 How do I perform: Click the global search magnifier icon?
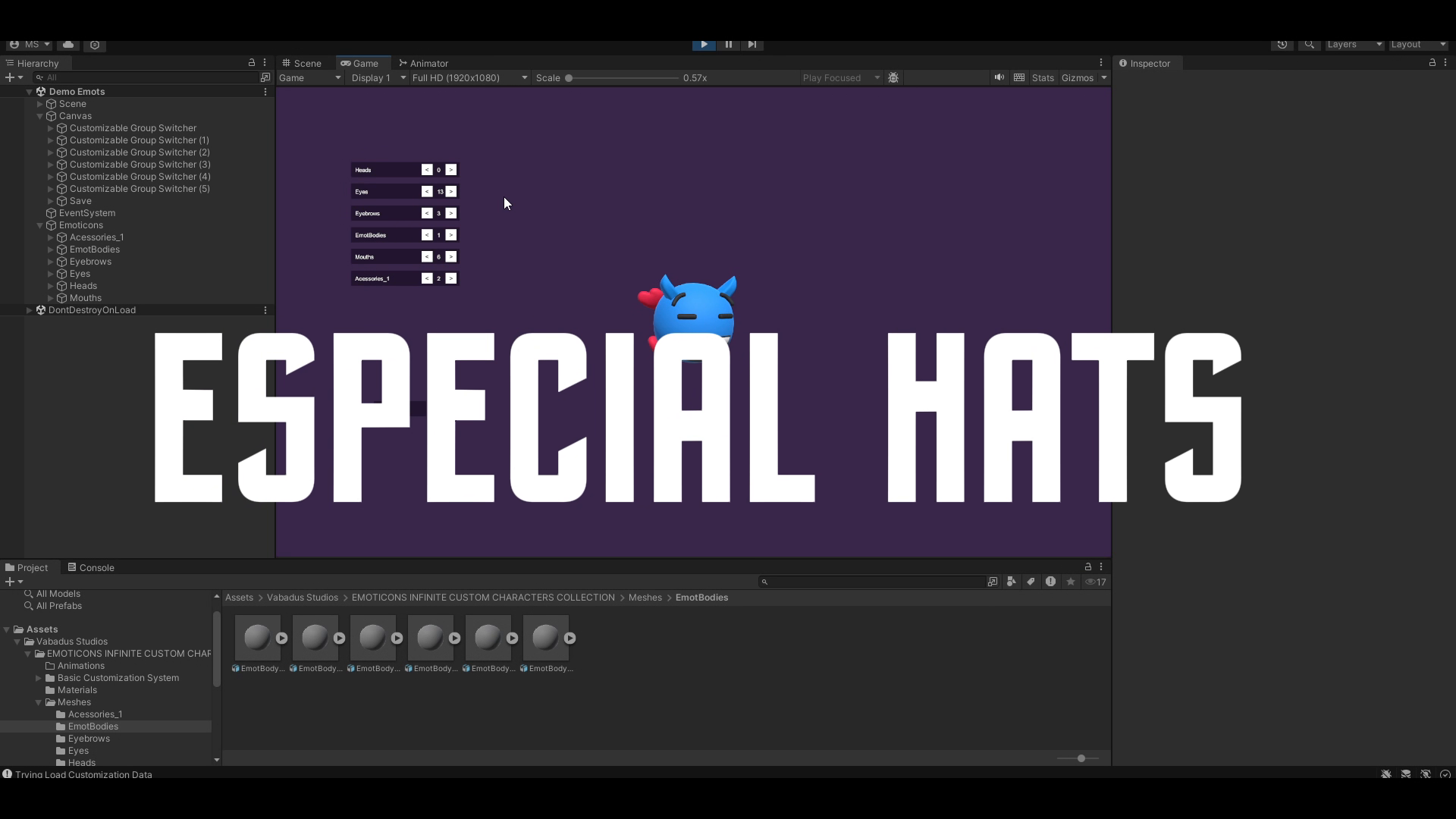(1309, 45)
